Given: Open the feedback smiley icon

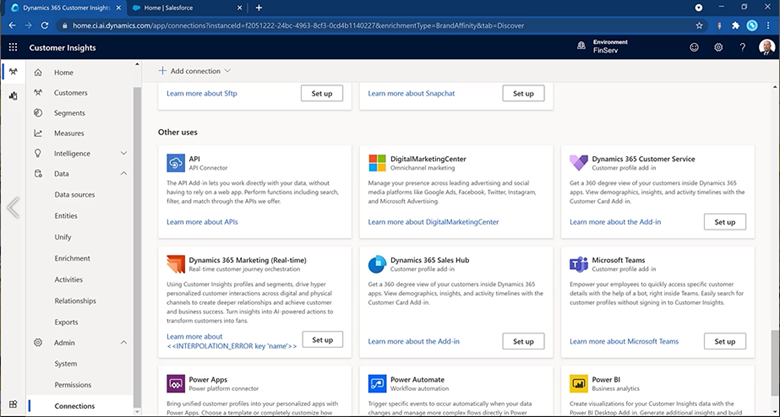Looking at the screenshot, I should (694, 47).
